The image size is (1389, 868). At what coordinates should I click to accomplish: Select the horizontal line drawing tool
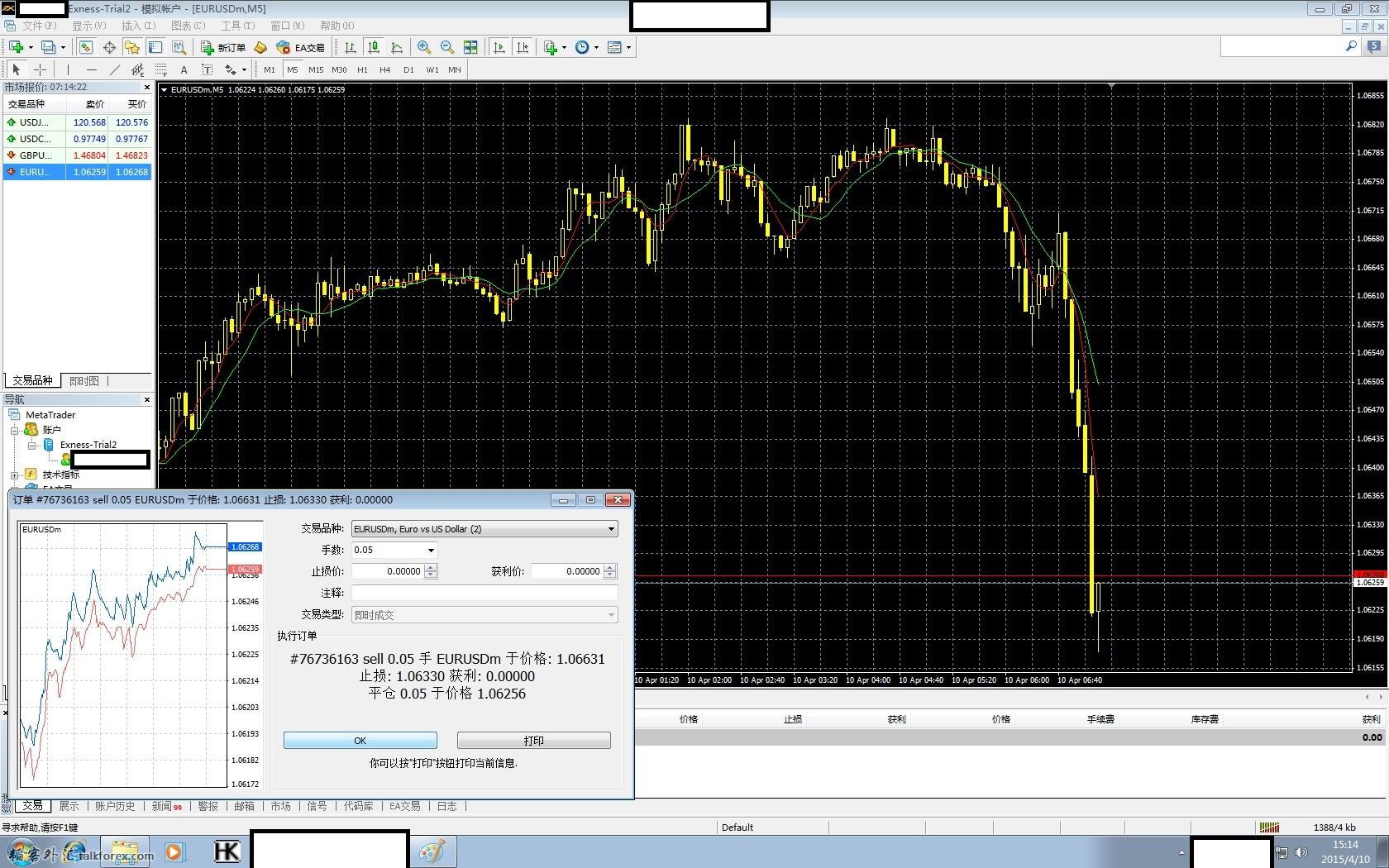(91, 69)
